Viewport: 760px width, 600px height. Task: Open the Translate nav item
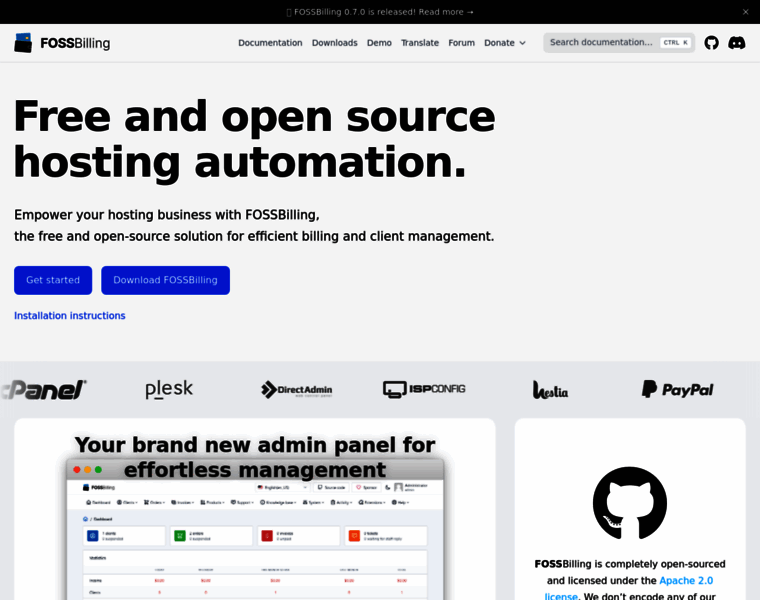(x=420, y=43)
